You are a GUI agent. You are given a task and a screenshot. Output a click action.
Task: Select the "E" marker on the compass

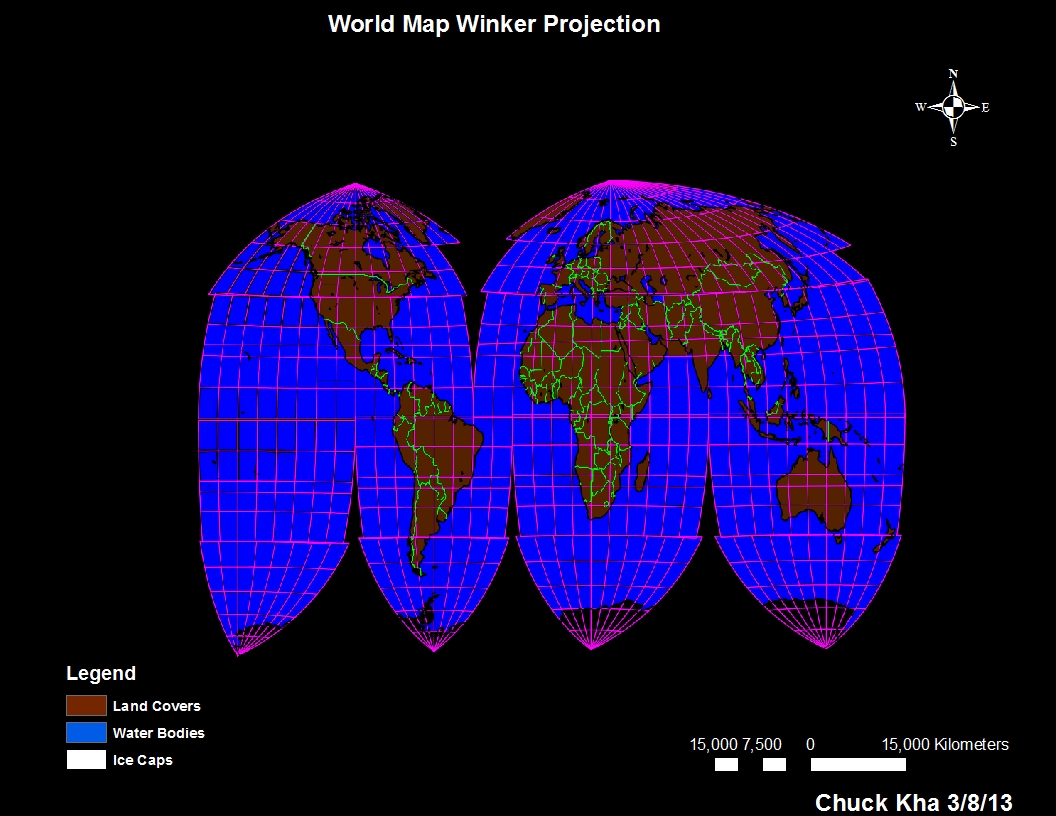coord(984,106)
